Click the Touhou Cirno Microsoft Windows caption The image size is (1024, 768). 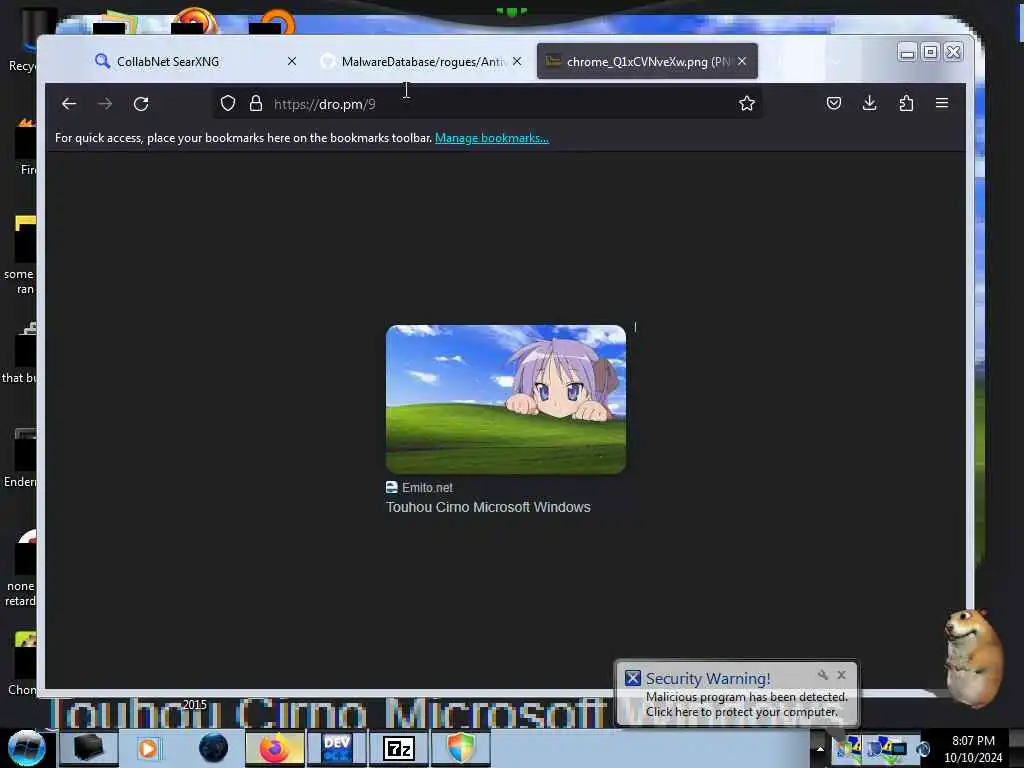click(x=488, y=507)
